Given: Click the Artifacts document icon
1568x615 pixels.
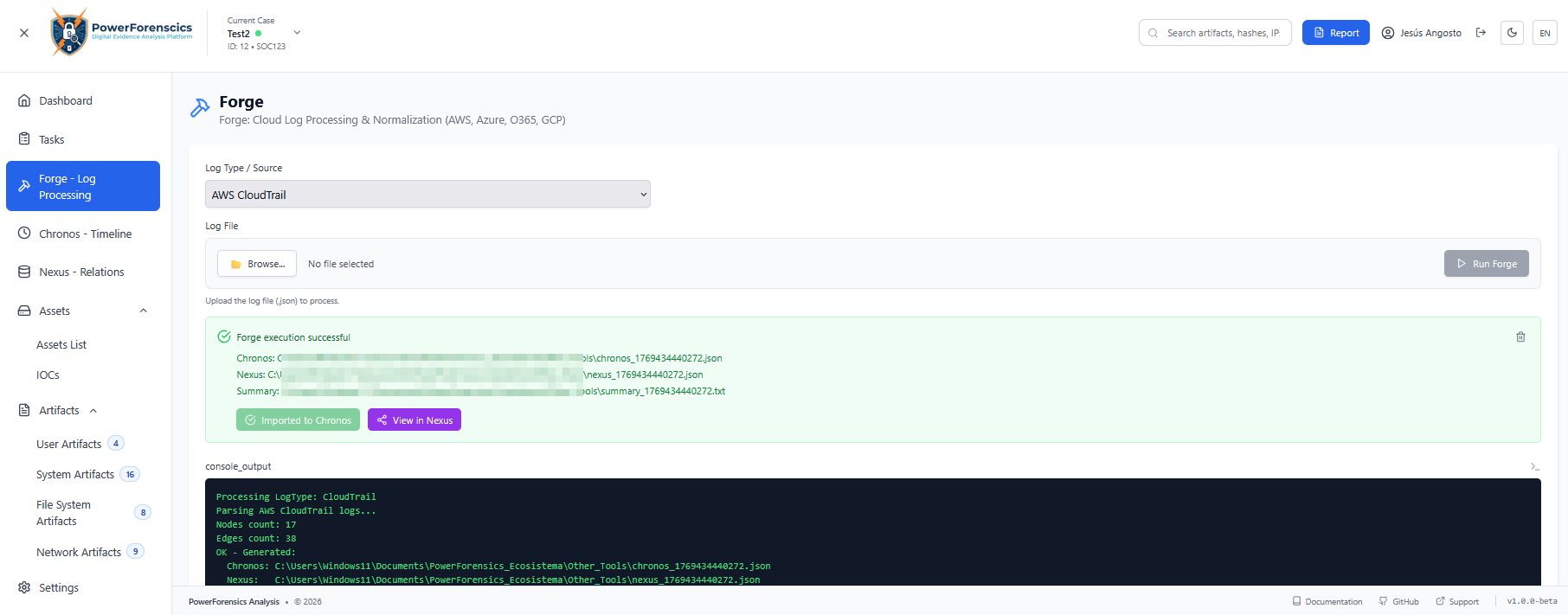Looking at the screenshot, I should tap(24, 410).
